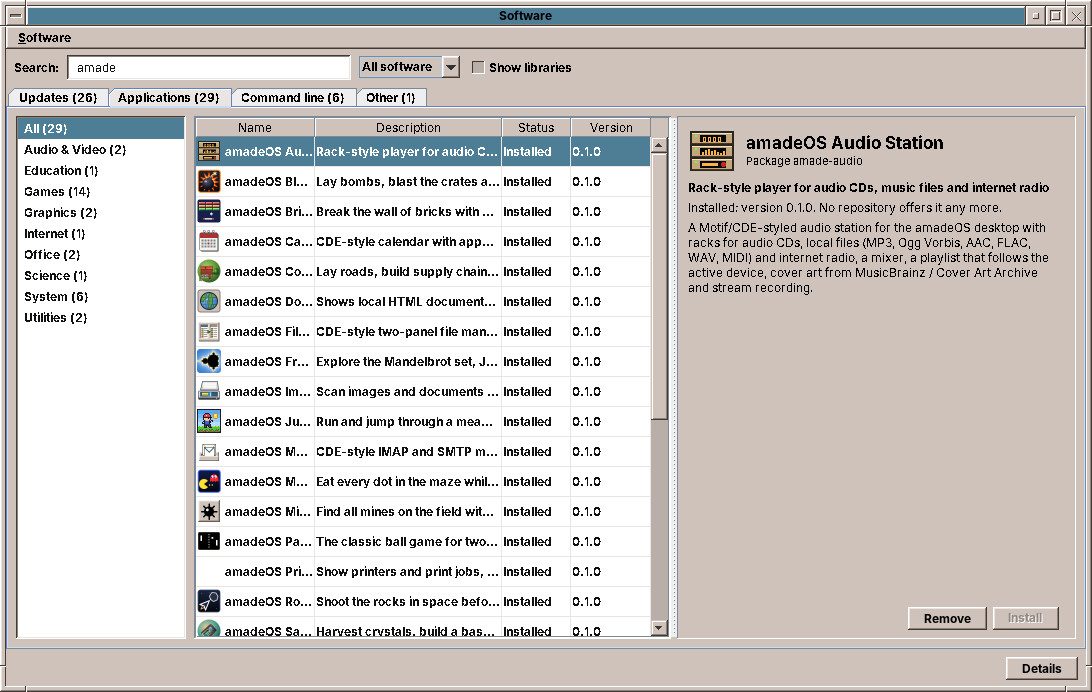Click the package list scroll up arrow
Screen dimensions: 1092x692
tap(659, 146)
